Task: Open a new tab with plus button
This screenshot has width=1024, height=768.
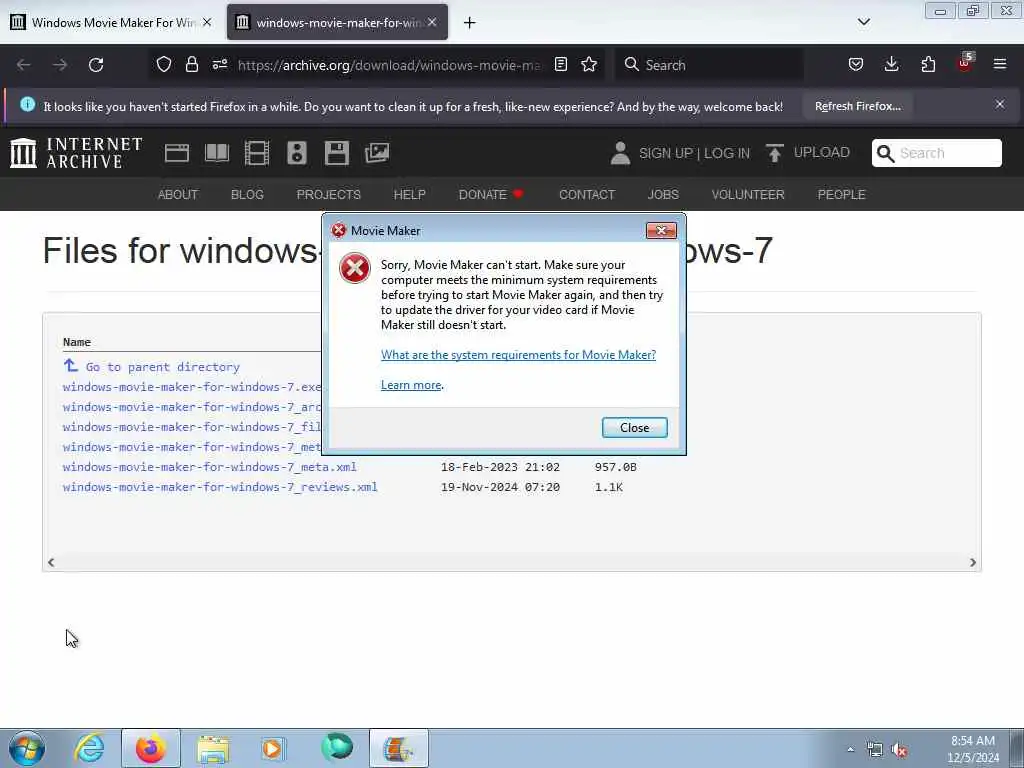Action: click(x=470, y=23)
